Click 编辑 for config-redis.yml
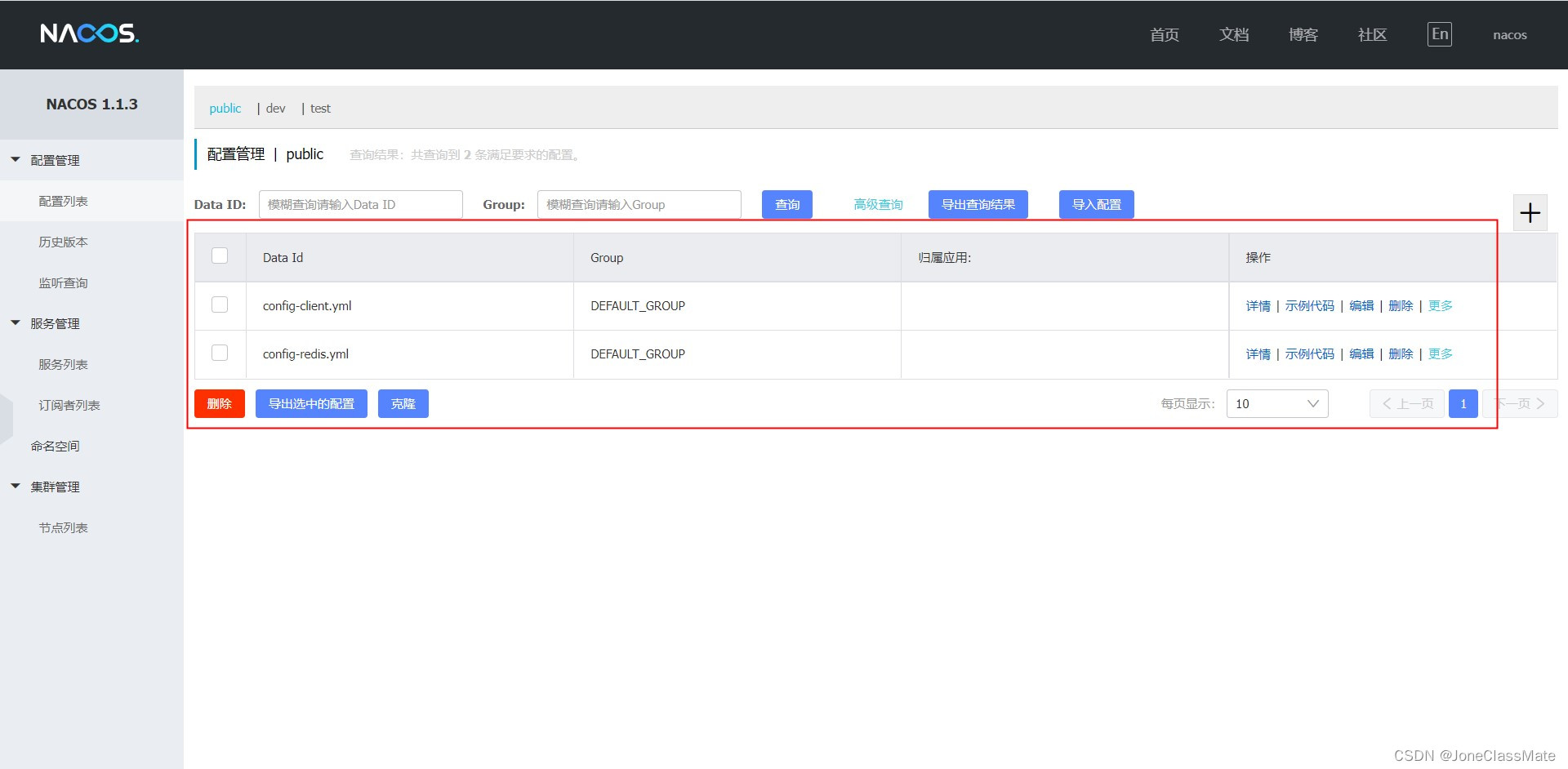This screenshot has height=769, width=1568. (x=1361, y=354)
